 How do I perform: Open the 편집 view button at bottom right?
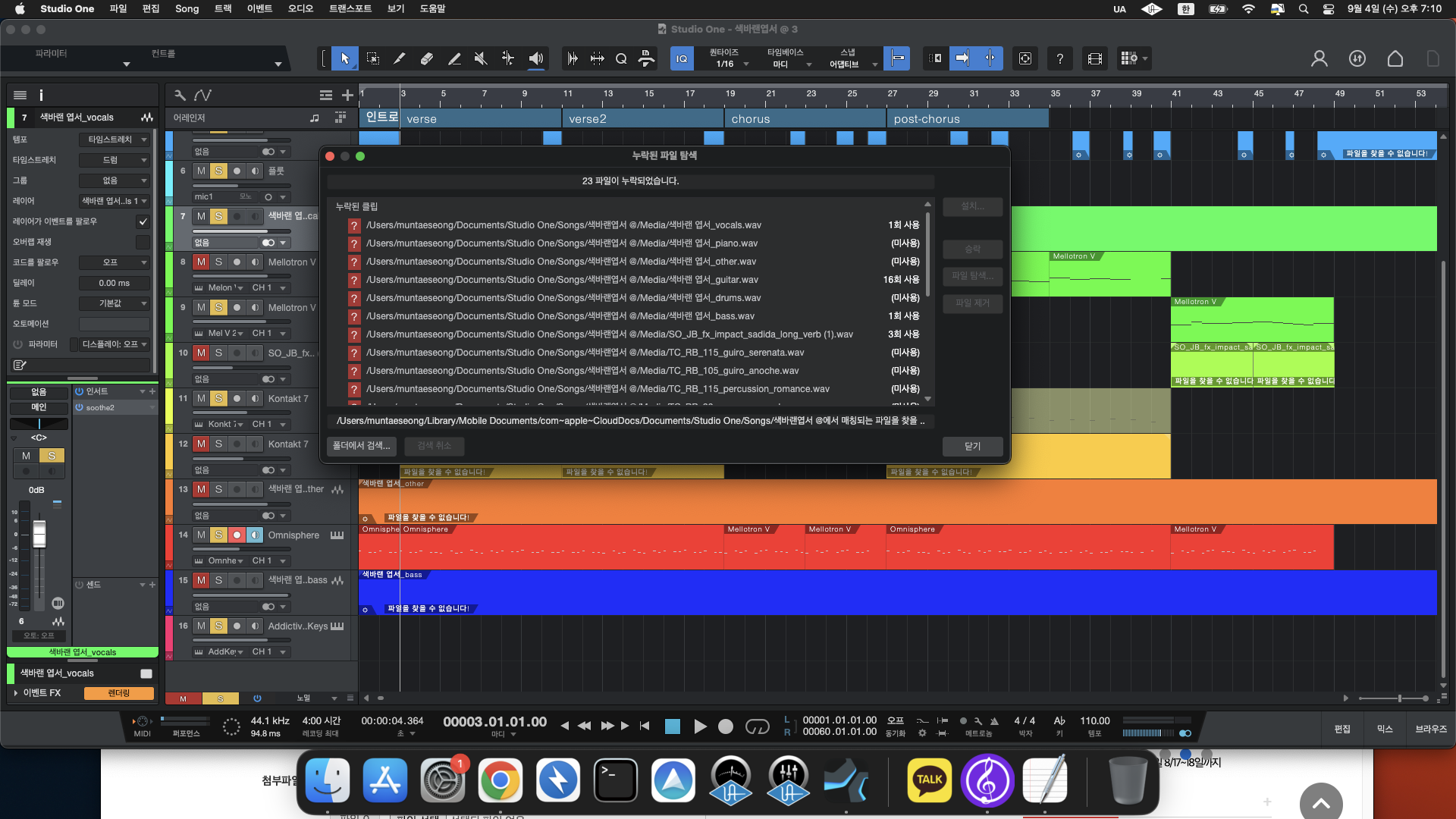1342,729
